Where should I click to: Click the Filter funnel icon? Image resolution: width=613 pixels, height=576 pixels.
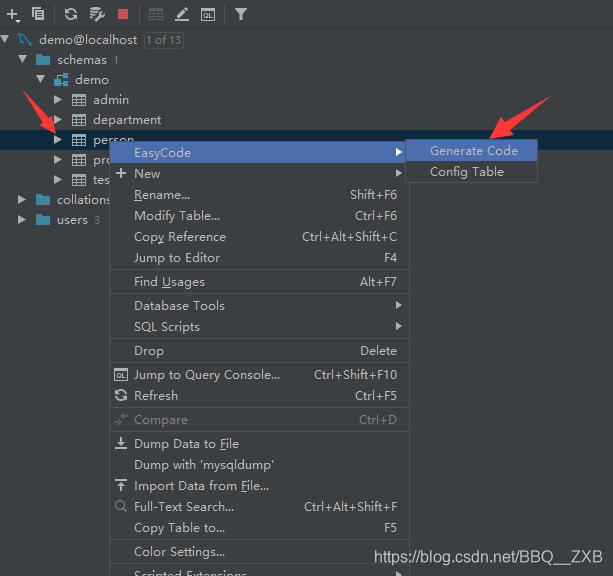(241, 14)
